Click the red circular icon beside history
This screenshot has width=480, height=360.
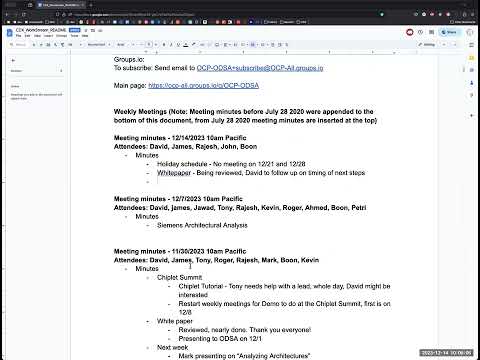pos(410,32)
